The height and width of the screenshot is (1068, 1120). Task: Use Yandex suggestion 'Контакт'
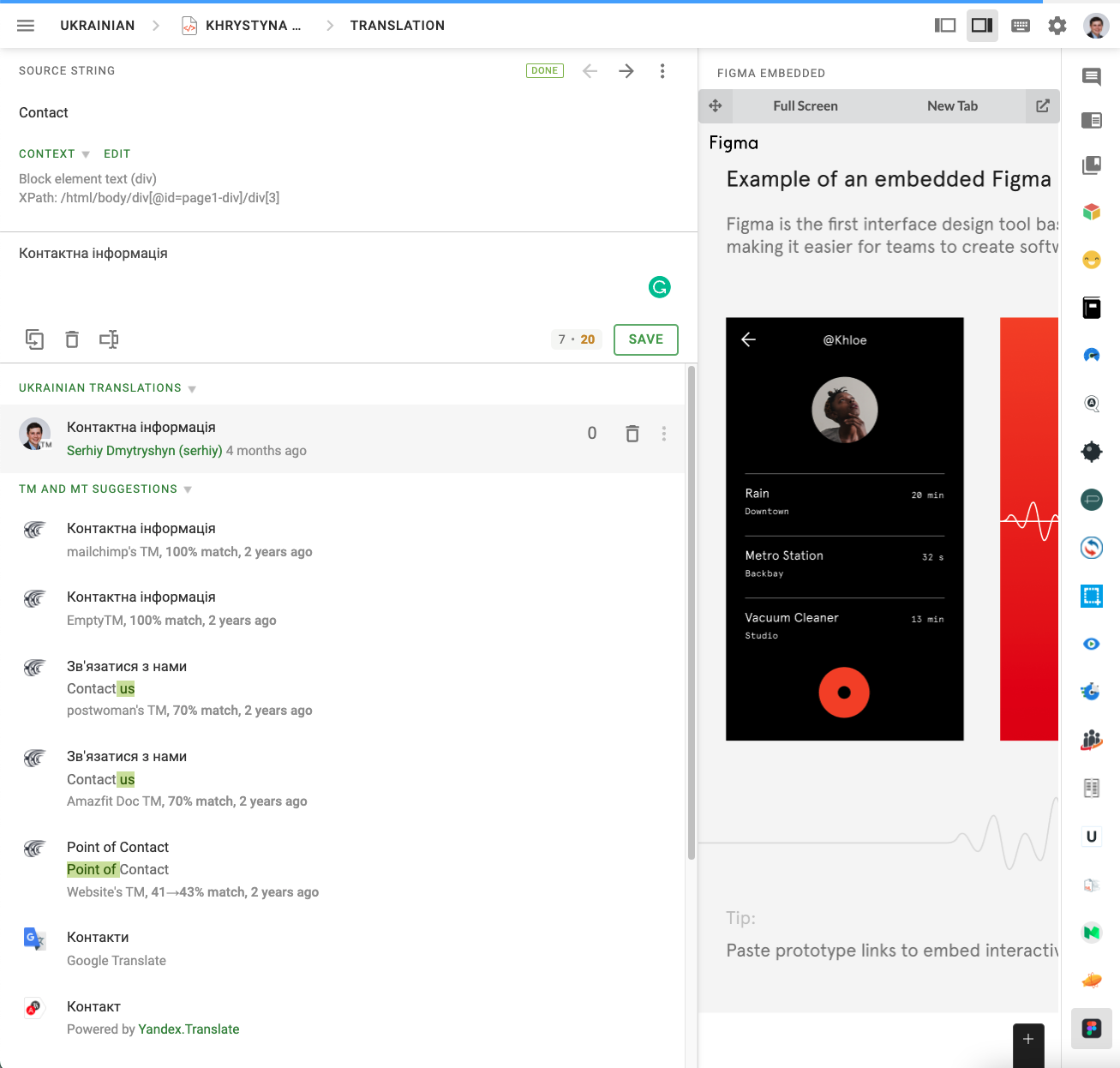tap(343, 1017)
